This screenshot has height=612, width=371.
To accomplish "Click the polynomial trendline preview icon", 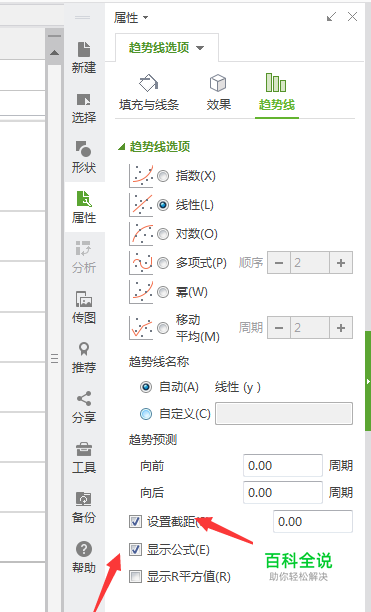I will click(141, 263).
